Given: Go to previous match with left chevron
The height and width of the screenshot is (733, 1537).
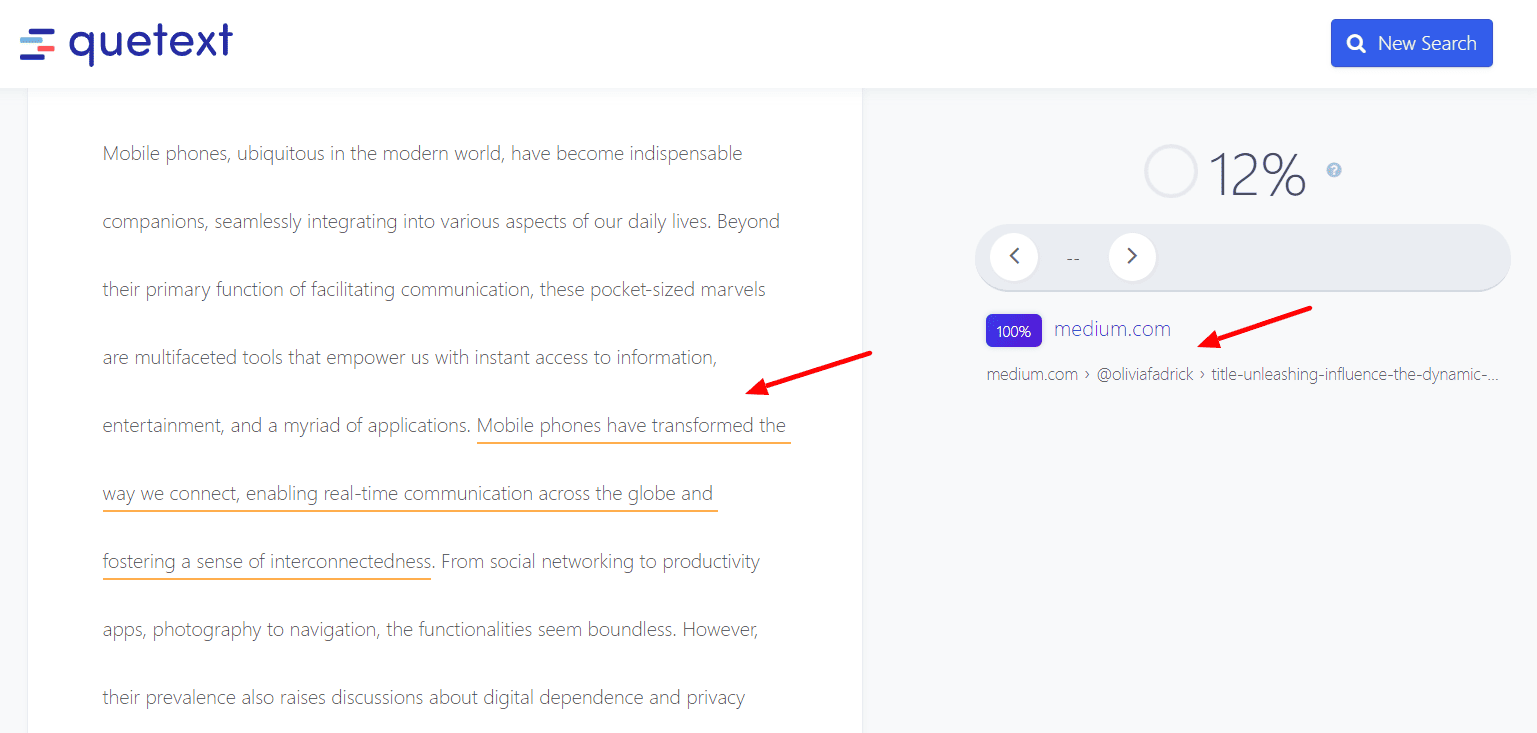Looking at the screenshot, I should tap(1014, 257).
